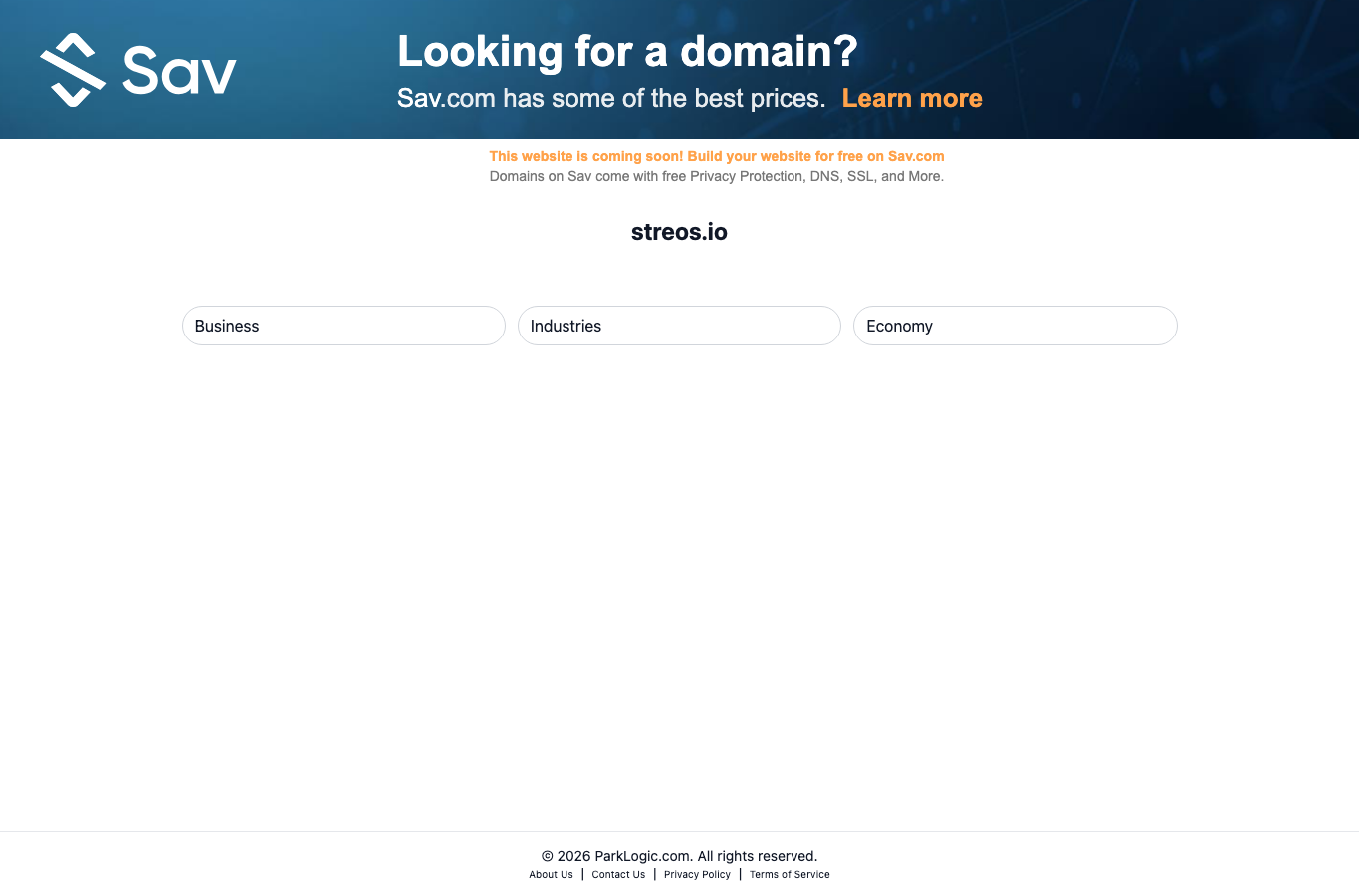
Task: Click the white Sav wordmark text
Action: 179,70
